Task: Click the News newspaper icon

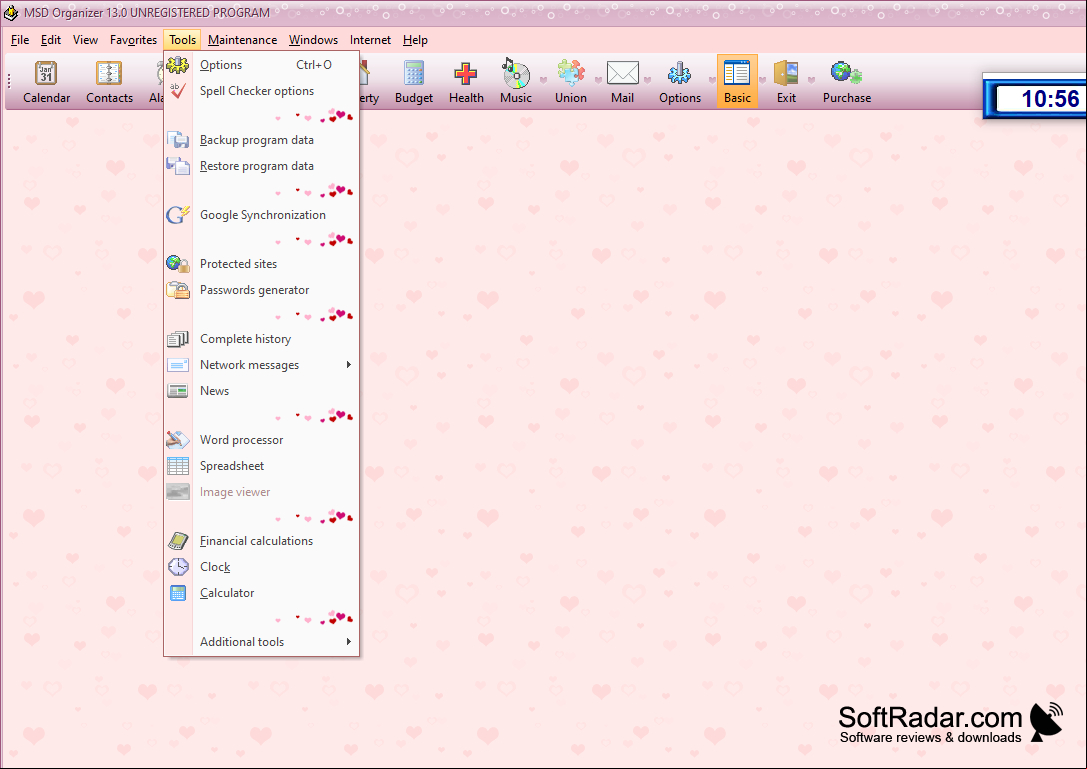Action: point(178,391)
